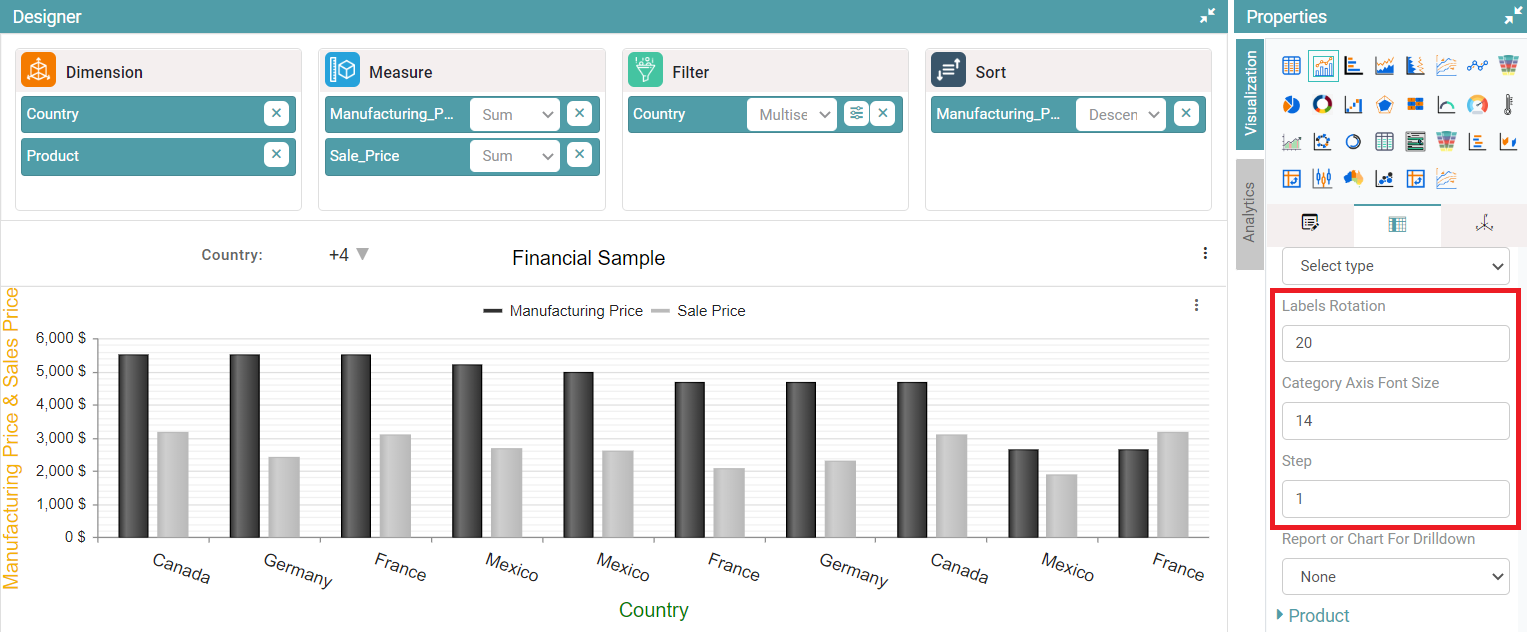
Task: Choose the Australia map visualization icon
Action: (x=1353, y=179)
